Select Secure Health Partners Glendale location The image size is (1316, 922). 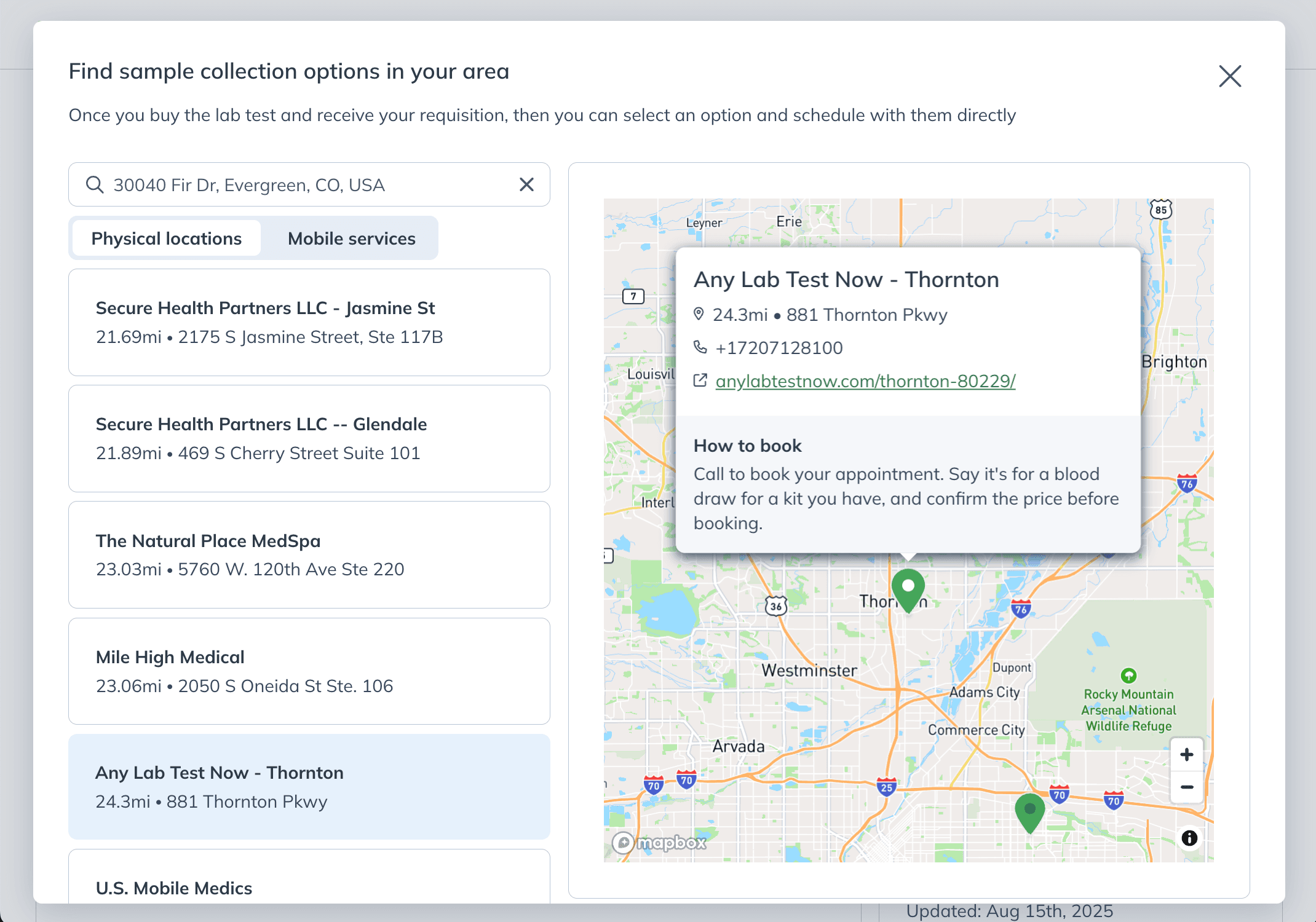coord(309,438)
